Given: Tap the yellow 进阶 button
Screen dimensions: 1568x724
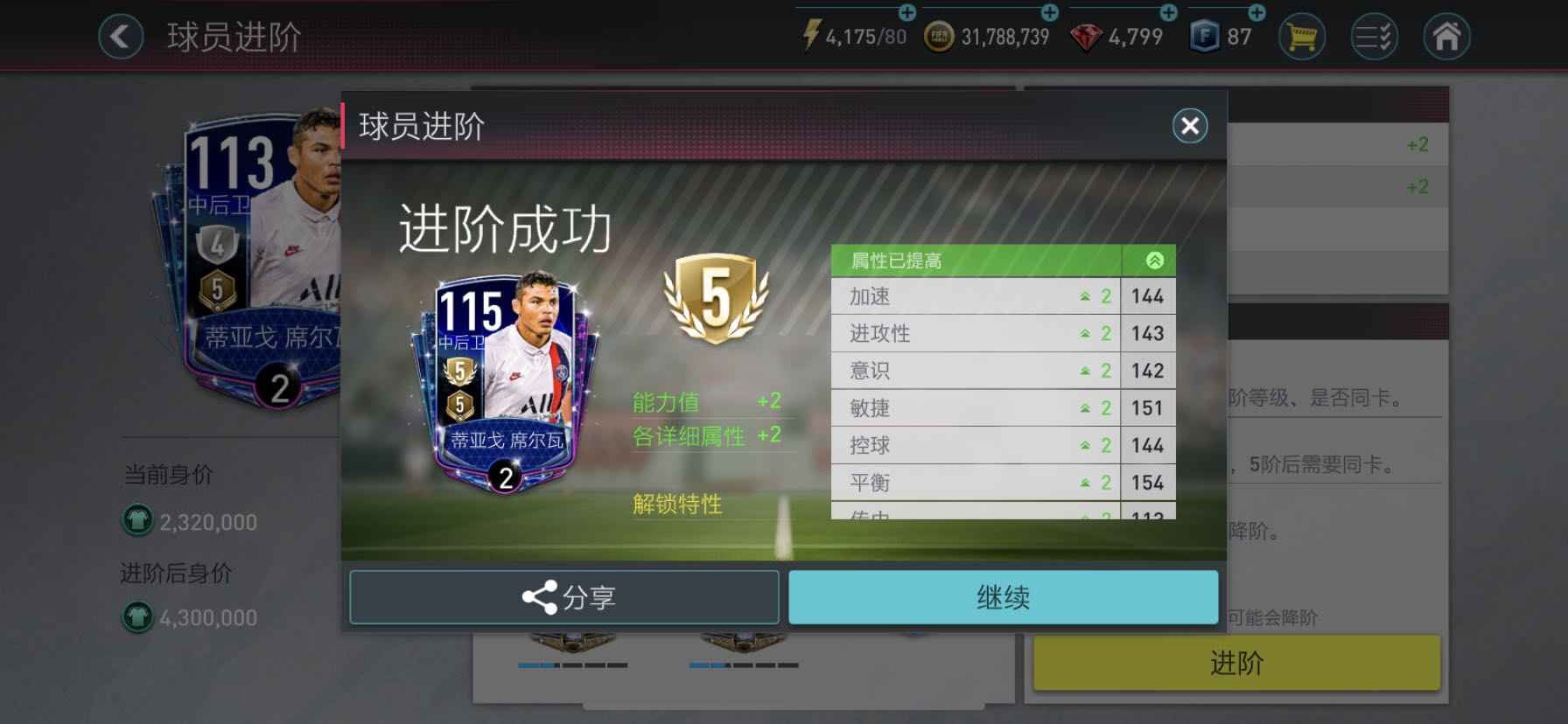Looking at the screenshot, I should (1237, 663).
